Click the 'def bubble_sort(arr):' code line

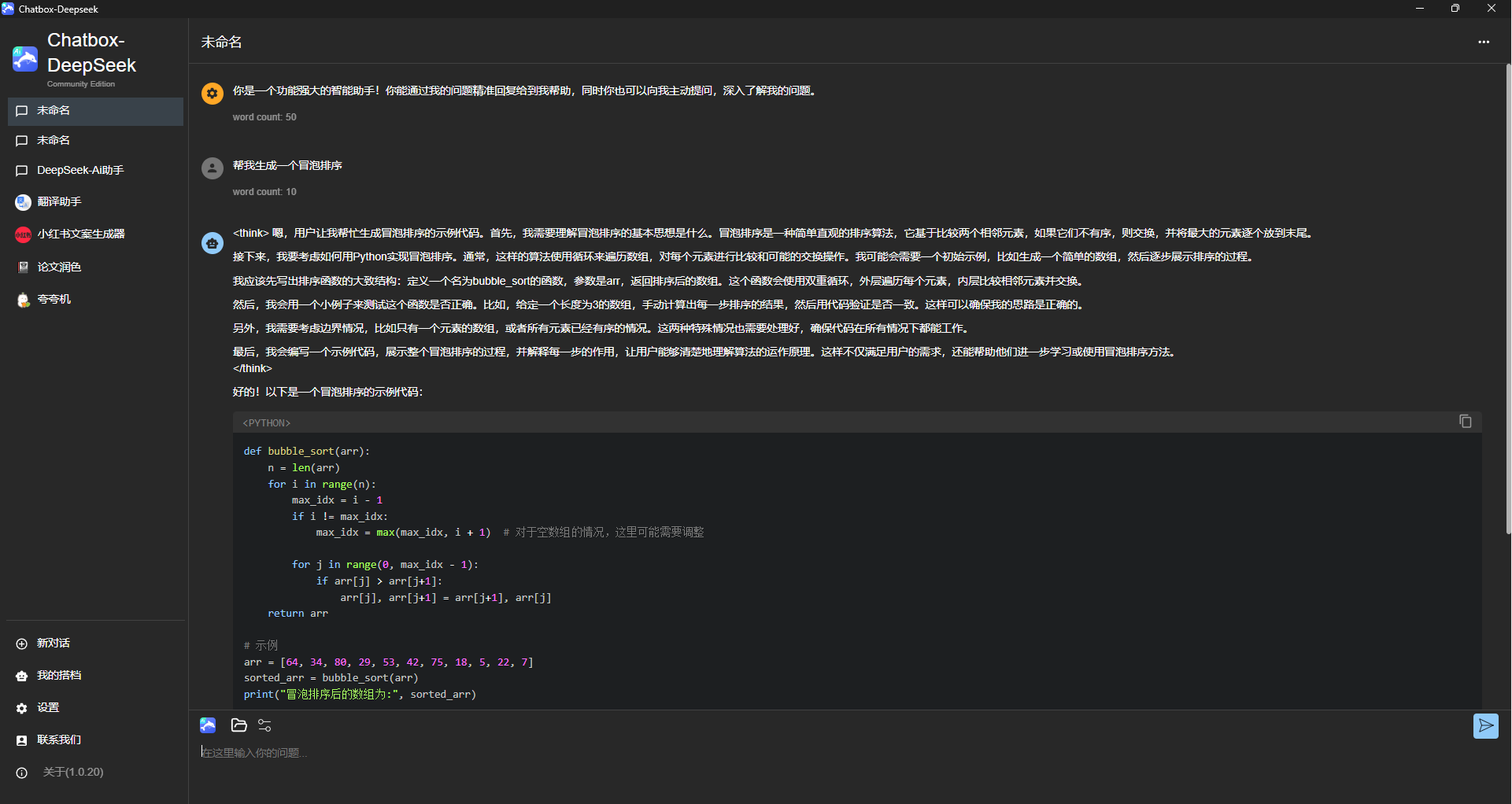[307, 452]
